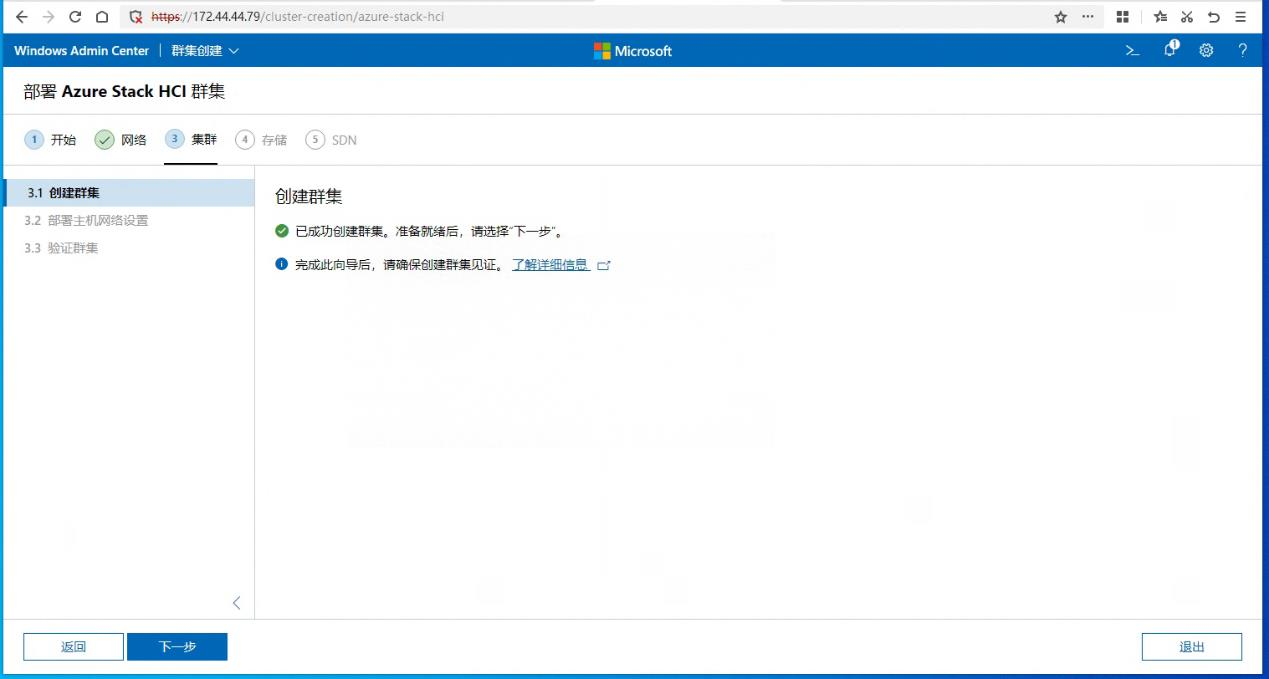
Task: Click the undo arrow icon in browser toolbar
Action: point(1214,17)
